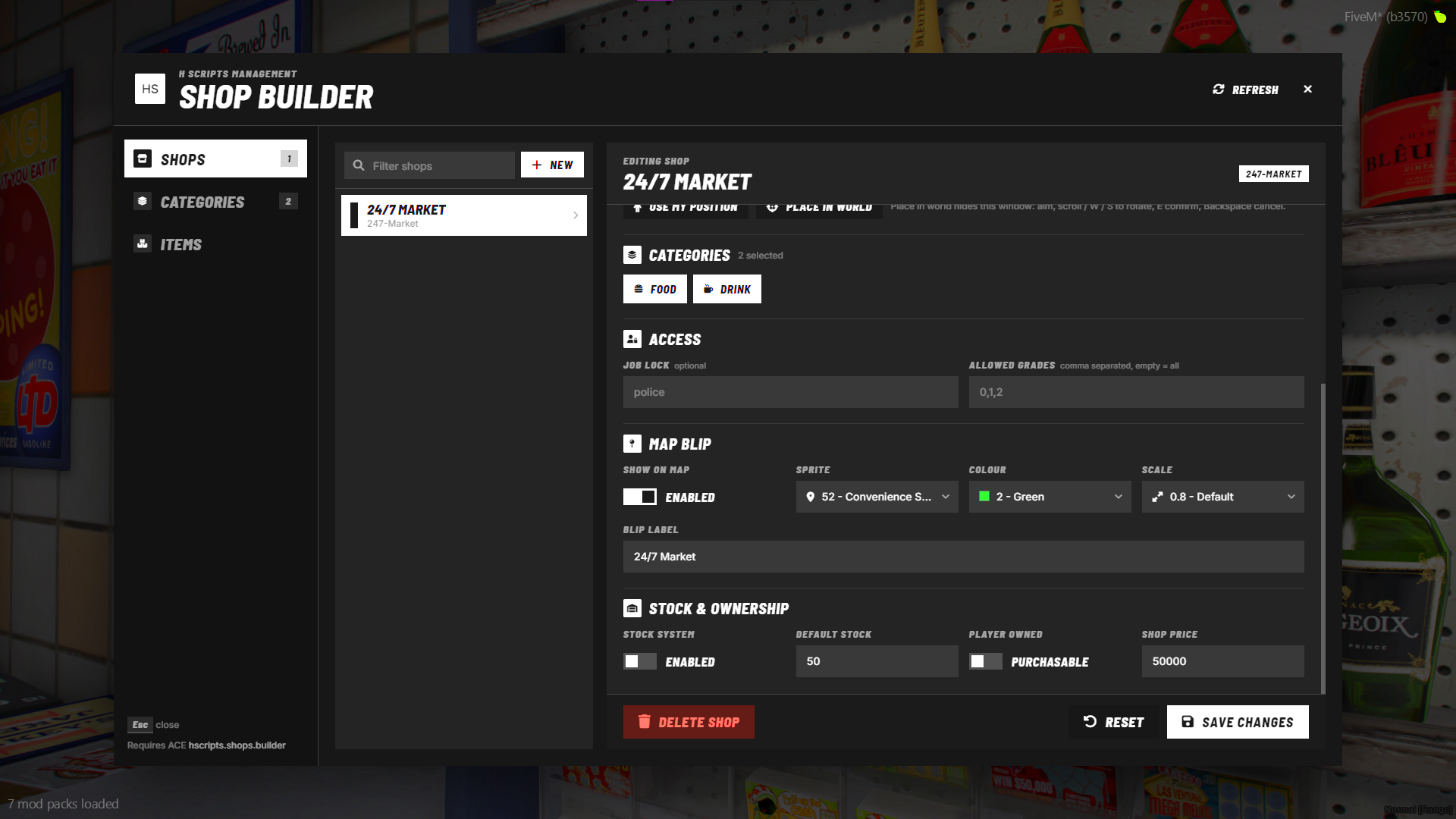
Task: Click Save Changes button
Action: tap(1238, 722)
